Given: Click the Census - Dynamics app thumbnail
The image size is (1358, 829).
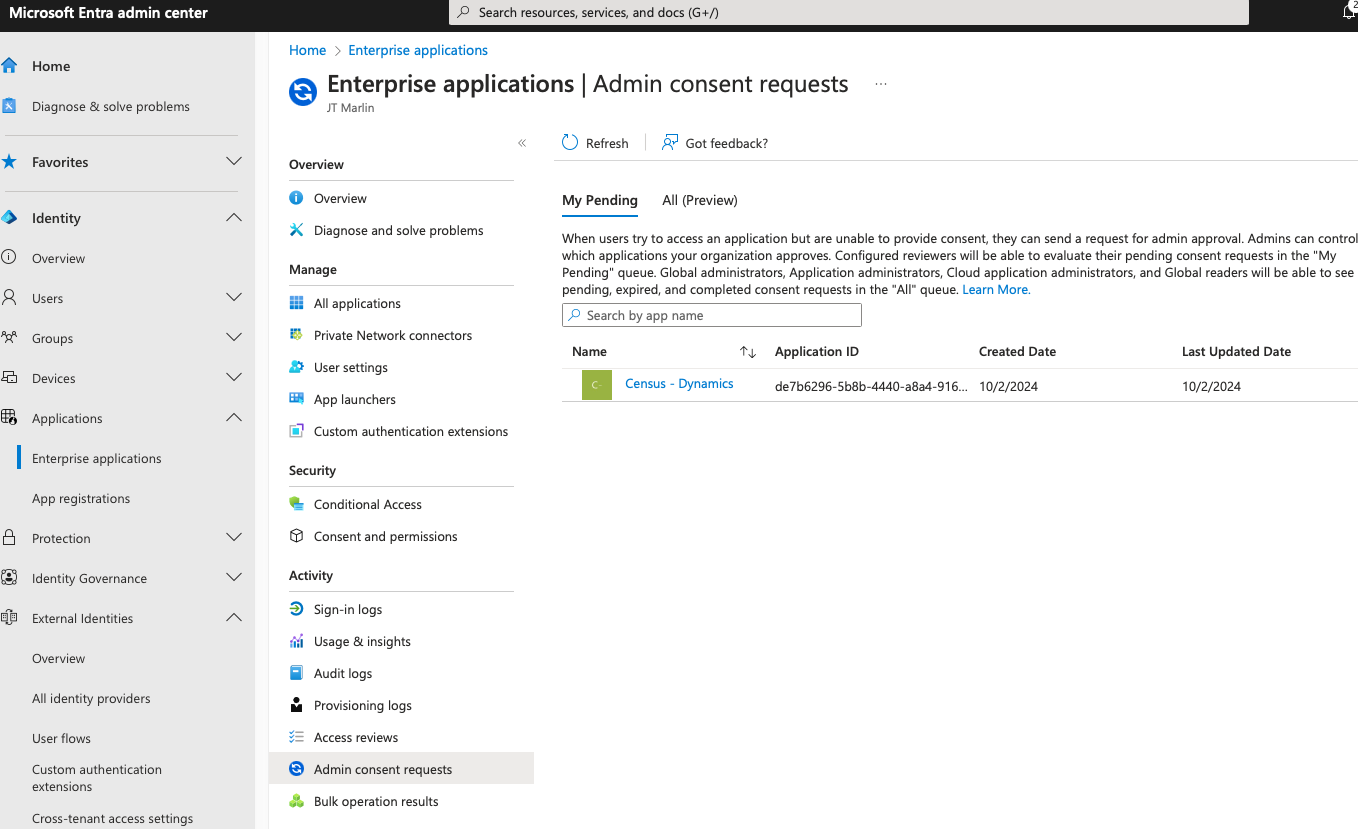Looking at the screenshot, I should pos(597,385).
